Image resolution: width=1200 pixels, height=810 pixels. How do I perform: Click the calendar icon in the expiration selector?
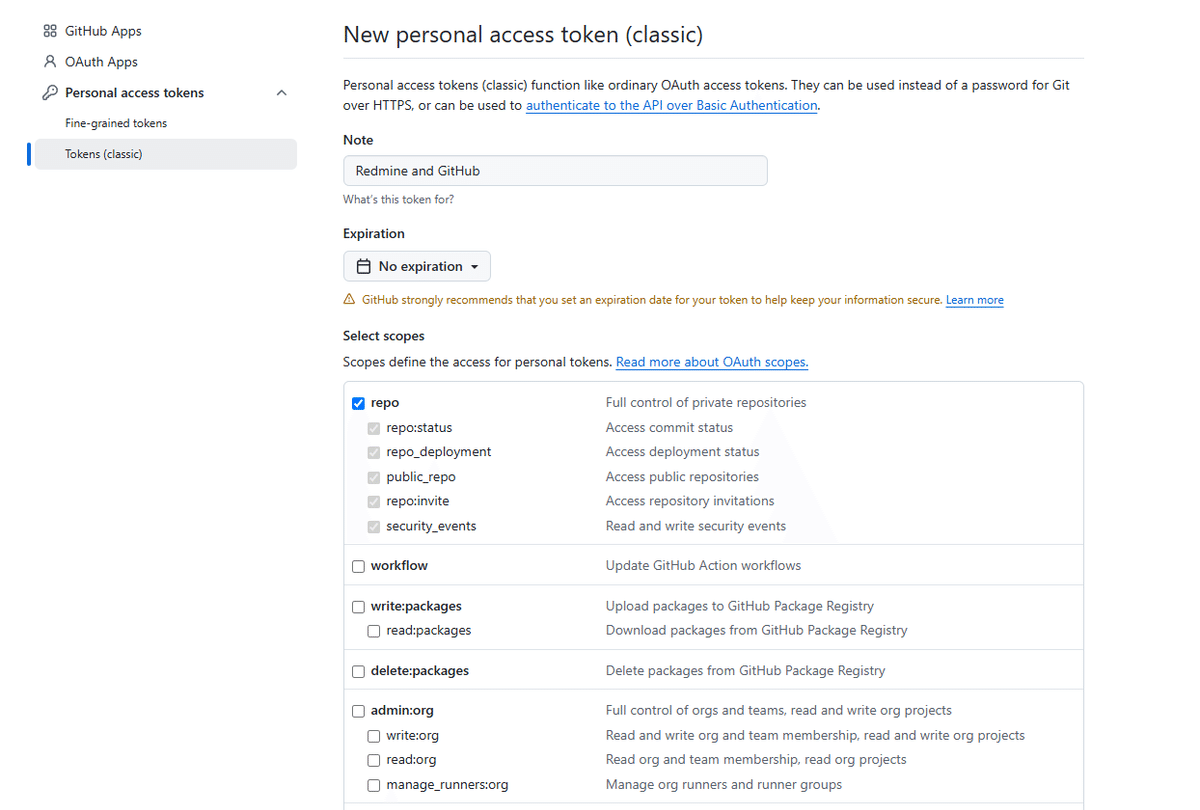tap(365, 266)
